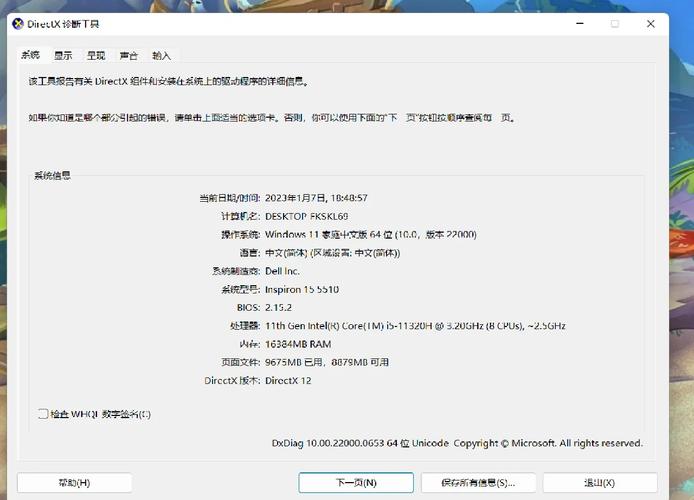The height and width of the screenshot is (500, 694).
Task: Click memory value 16384MB RAM
Action: (298, 344)
